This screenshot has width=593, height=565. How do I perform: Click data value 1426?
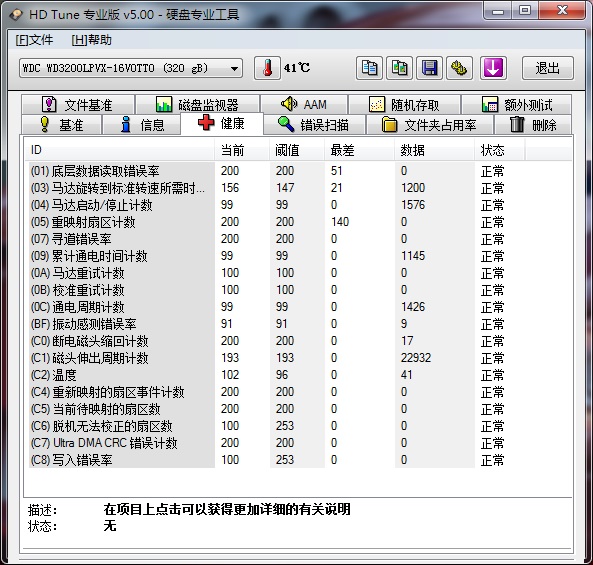(x=413, y=307)
